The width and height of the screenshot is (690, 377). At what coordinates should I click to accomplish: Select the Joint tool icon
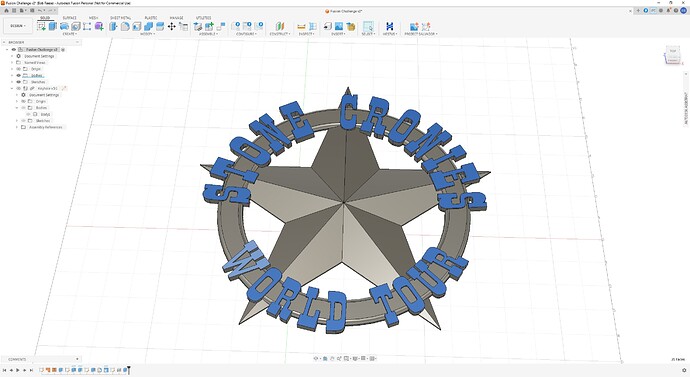pos(221,26)
